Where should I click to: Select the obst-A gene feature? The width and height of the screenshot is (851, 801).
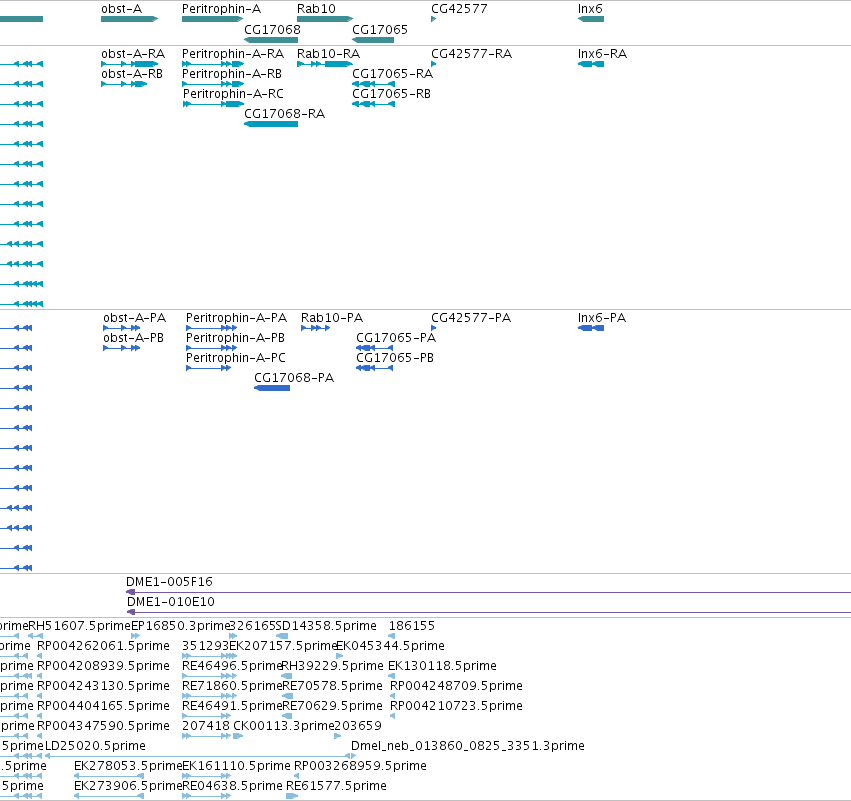pos(129,19)
